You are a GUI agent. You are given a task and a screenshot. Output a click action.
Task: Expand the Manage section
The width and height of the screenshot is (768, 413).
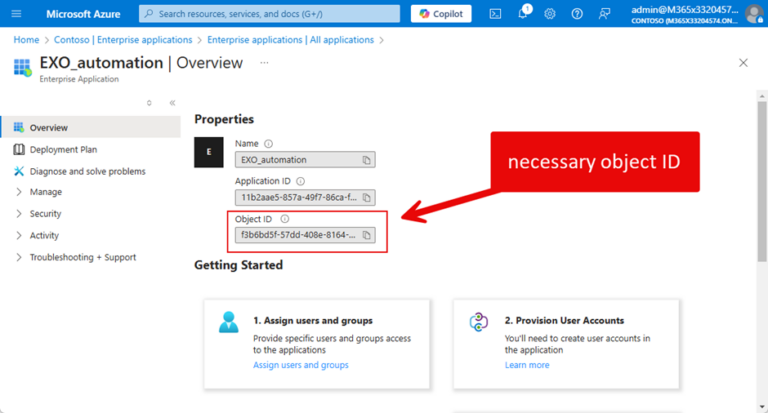45,192
